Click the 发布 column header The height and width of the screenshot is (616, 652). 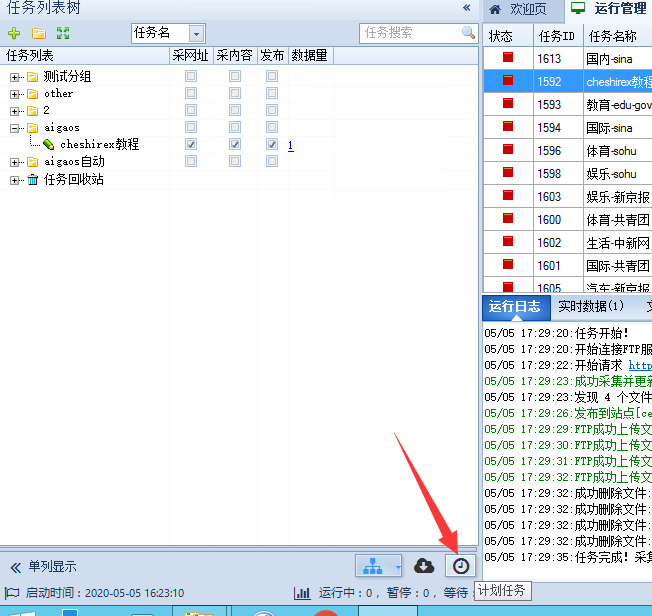[272, 55]
